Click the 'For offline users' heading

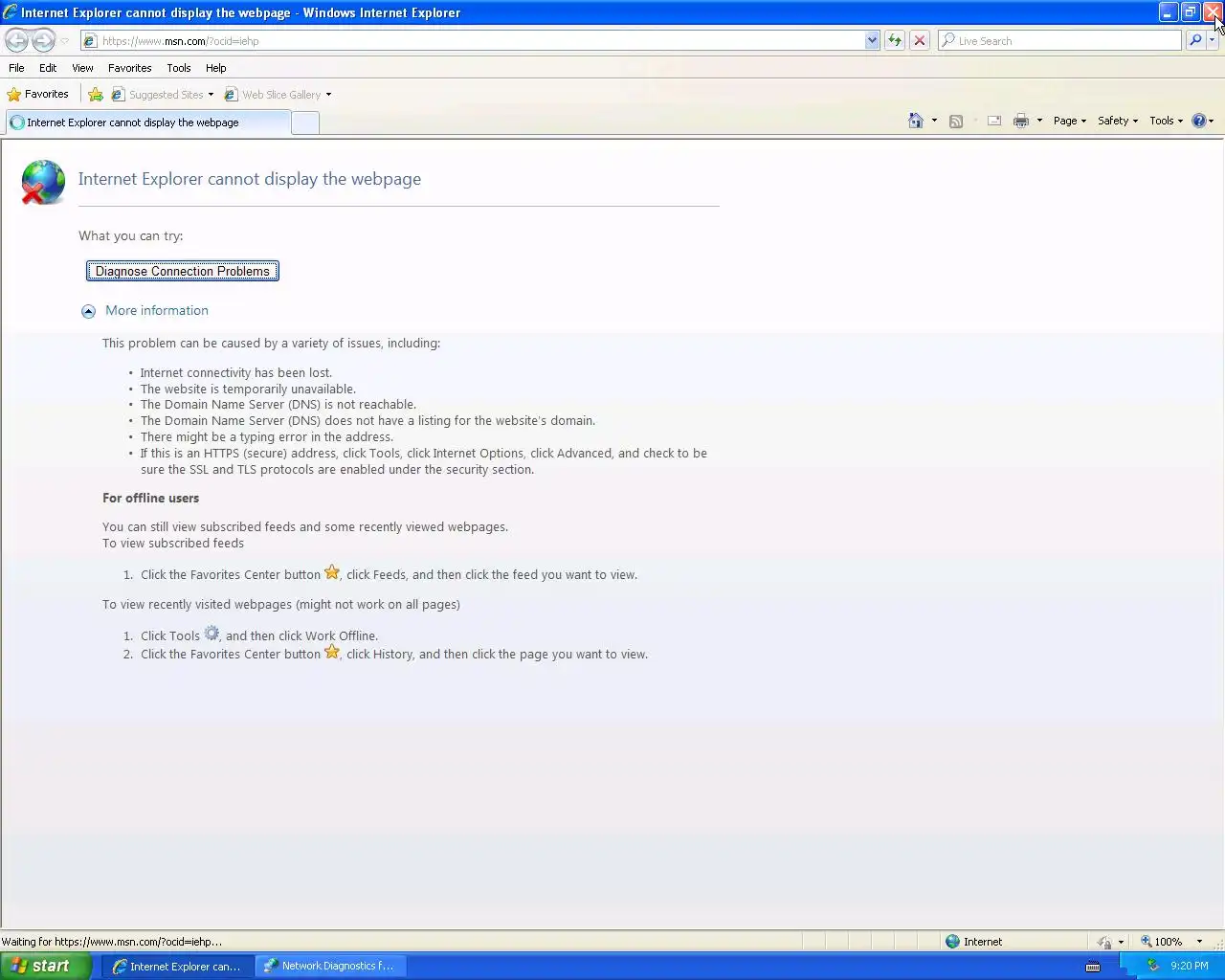tap(151, 498)
